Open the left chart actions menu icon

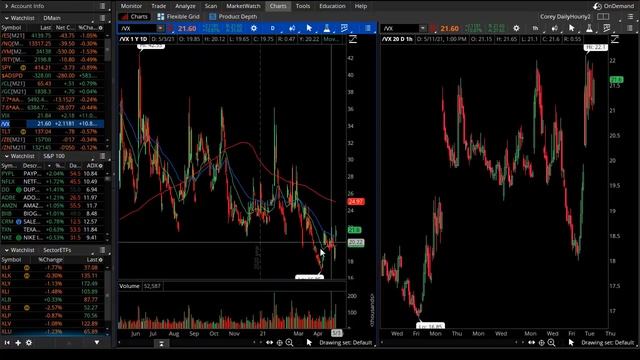[368, 28]
